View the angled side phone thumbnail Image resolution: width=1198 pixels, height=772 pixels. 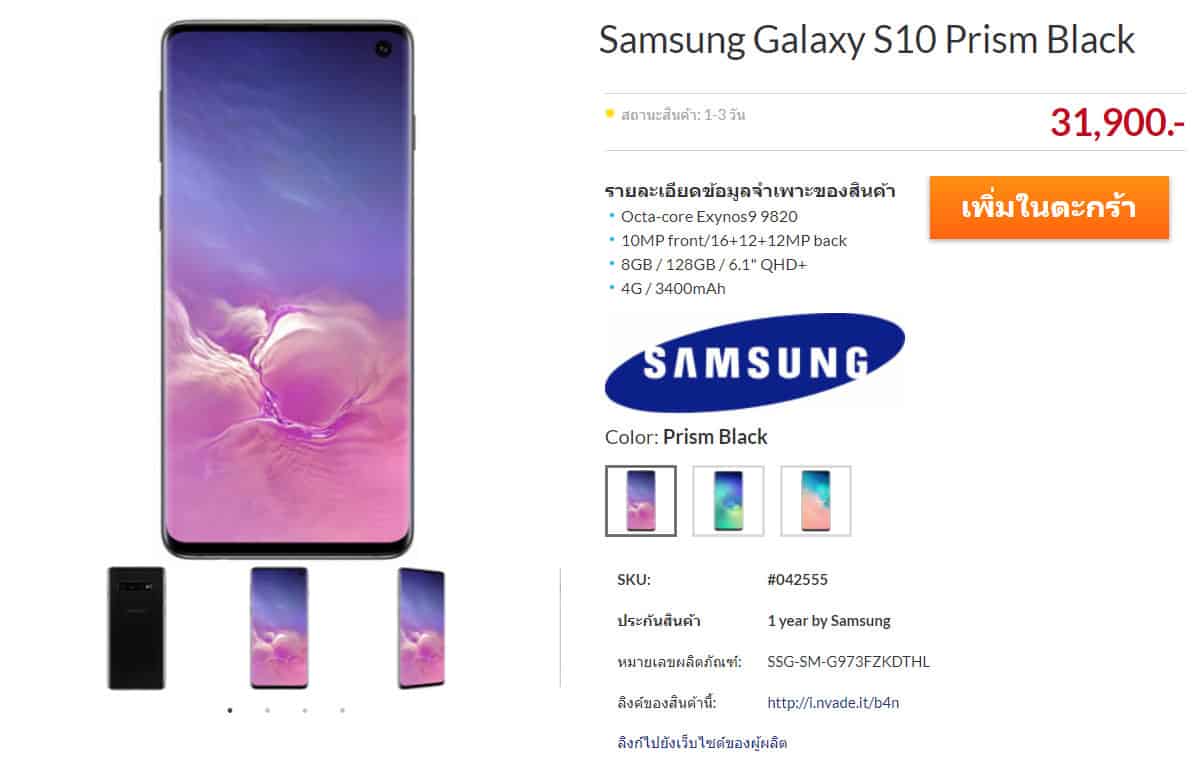(x=421, y=628)
